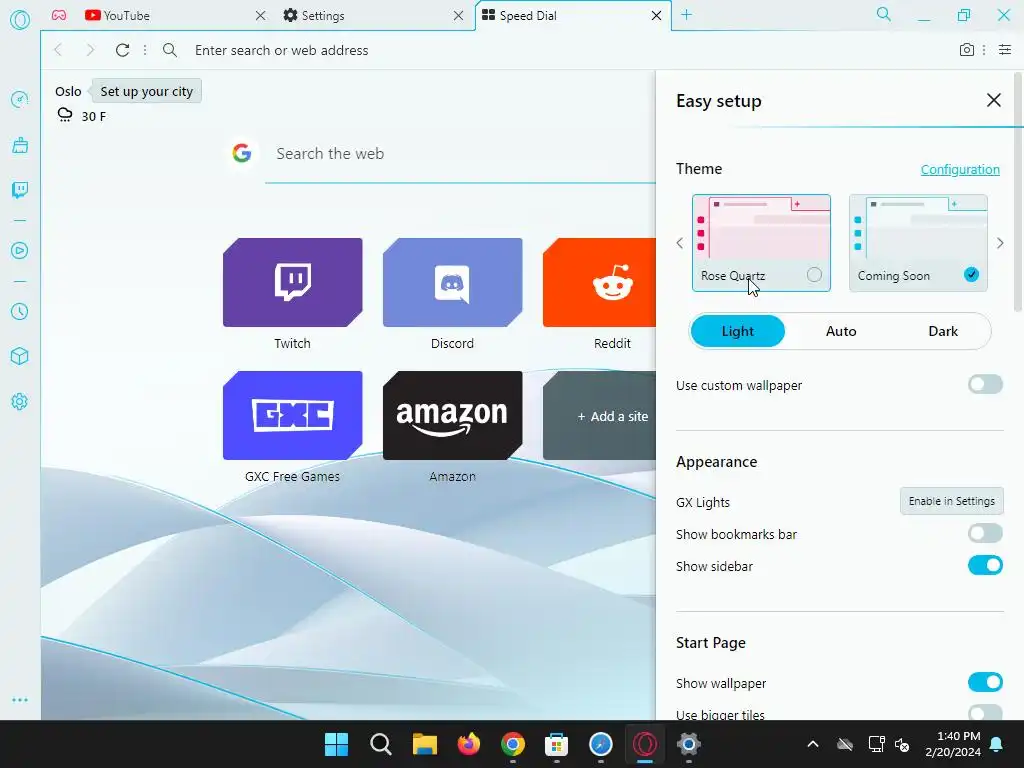1024x768 pixels.
Task: Open the Opera GX main menu logo
Action: [20, 20]
